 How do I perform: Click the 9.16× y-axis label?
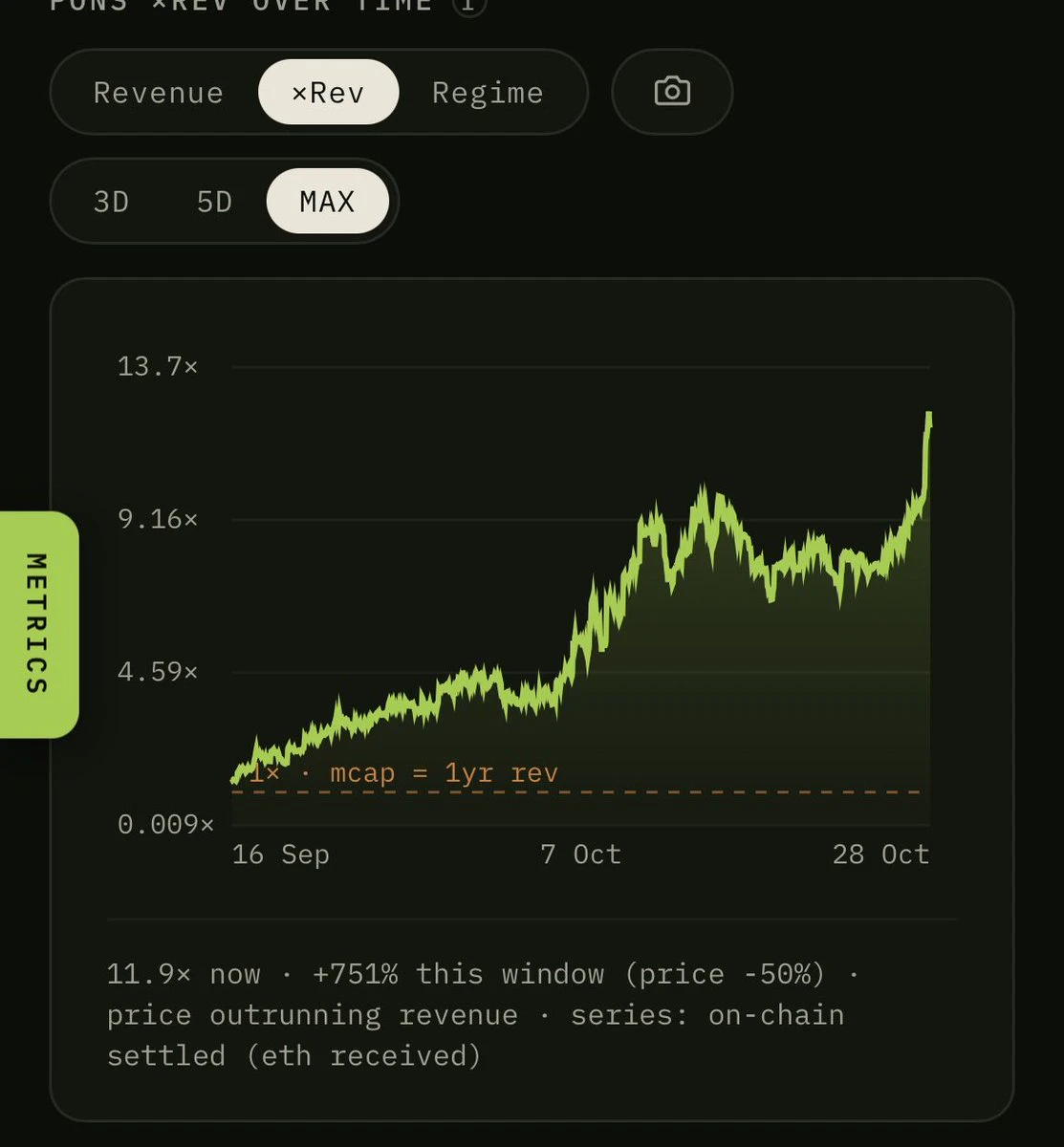[158, 519]
